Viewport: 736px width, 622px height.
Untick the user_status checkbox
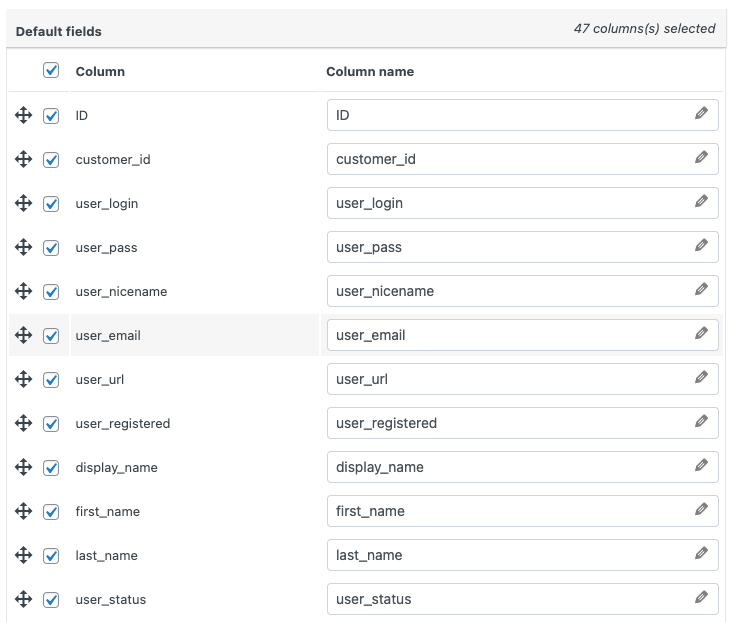(x=51, y=599)
